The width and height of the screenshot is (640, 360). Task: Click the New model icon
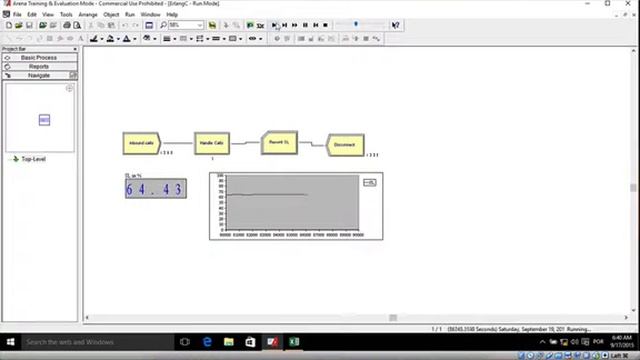click(x=9, y=25)
